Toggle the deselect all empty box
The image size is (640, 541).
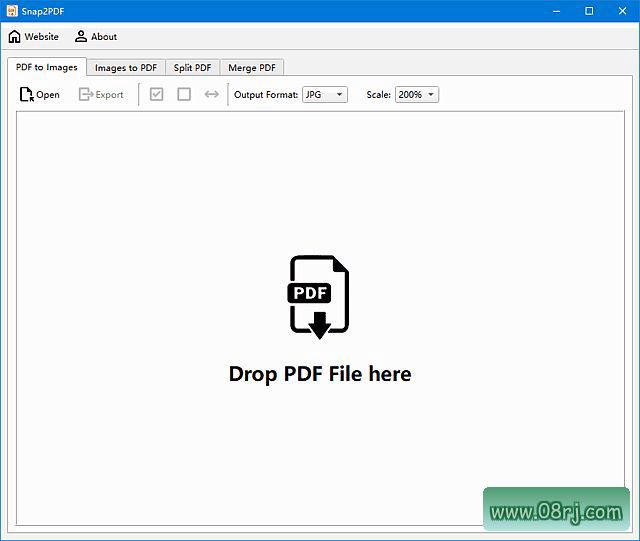(x=184, y=95)
